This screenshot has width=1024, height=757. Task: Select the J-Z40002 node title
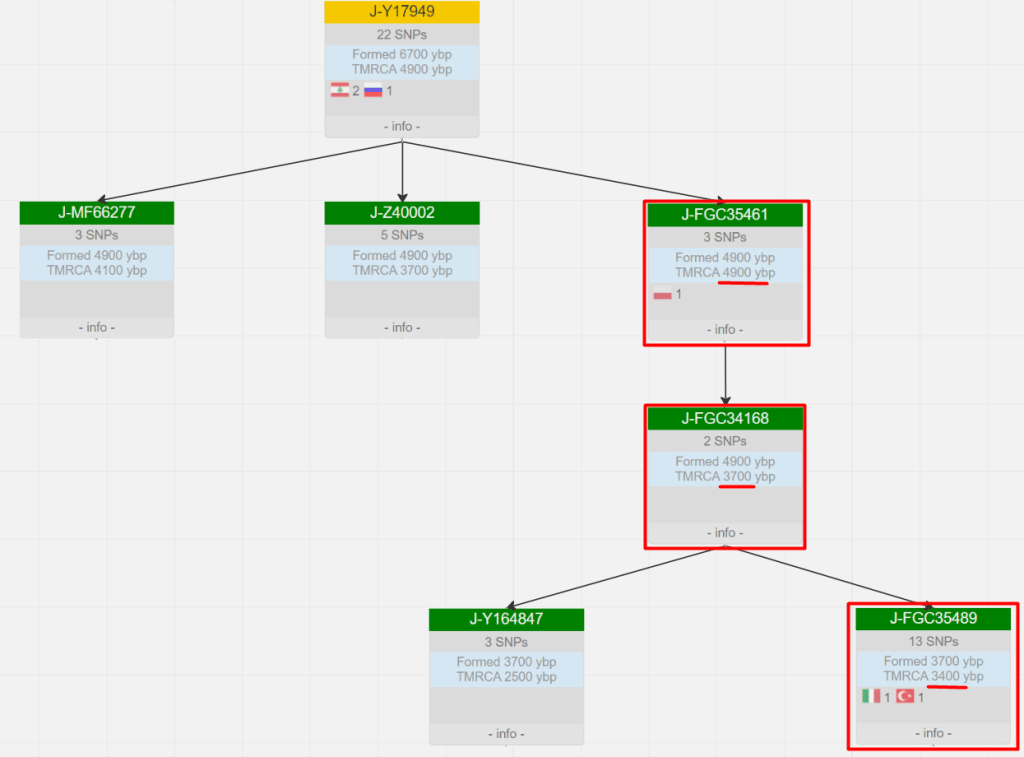coord(402,213)
